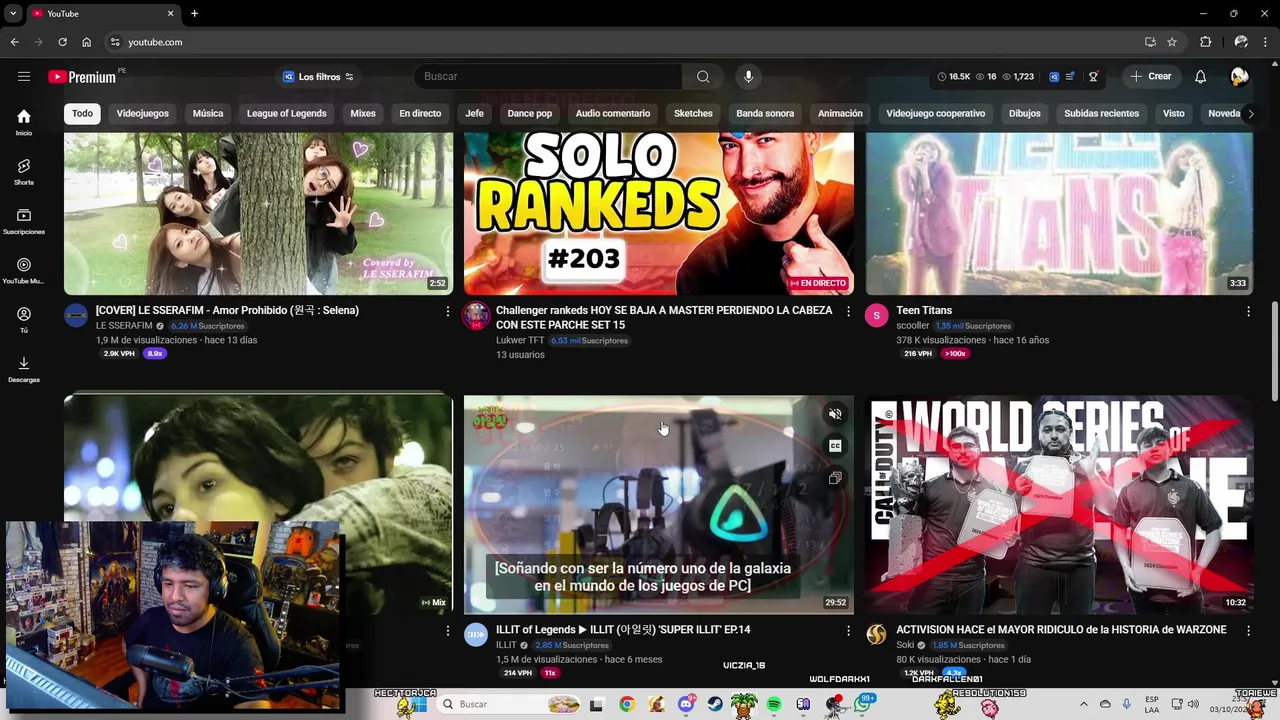Viewport: 1280px width, 720px height.
Task: Open the Inicio sidebar item
Action: 24,122
